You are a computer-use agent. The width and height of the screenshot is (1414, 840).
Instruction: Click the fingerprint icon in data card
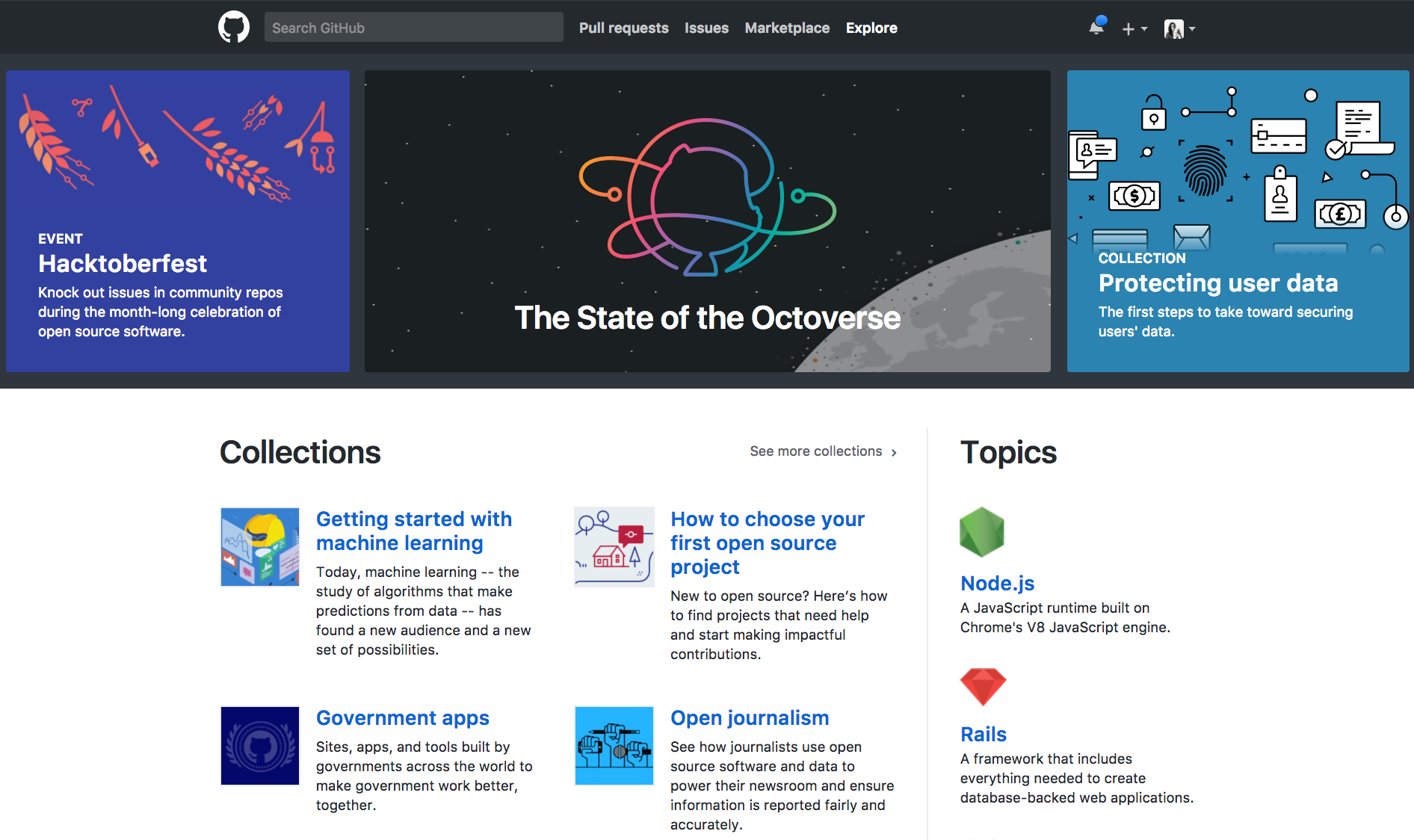pyautogui.click(x=1205, y=170)
